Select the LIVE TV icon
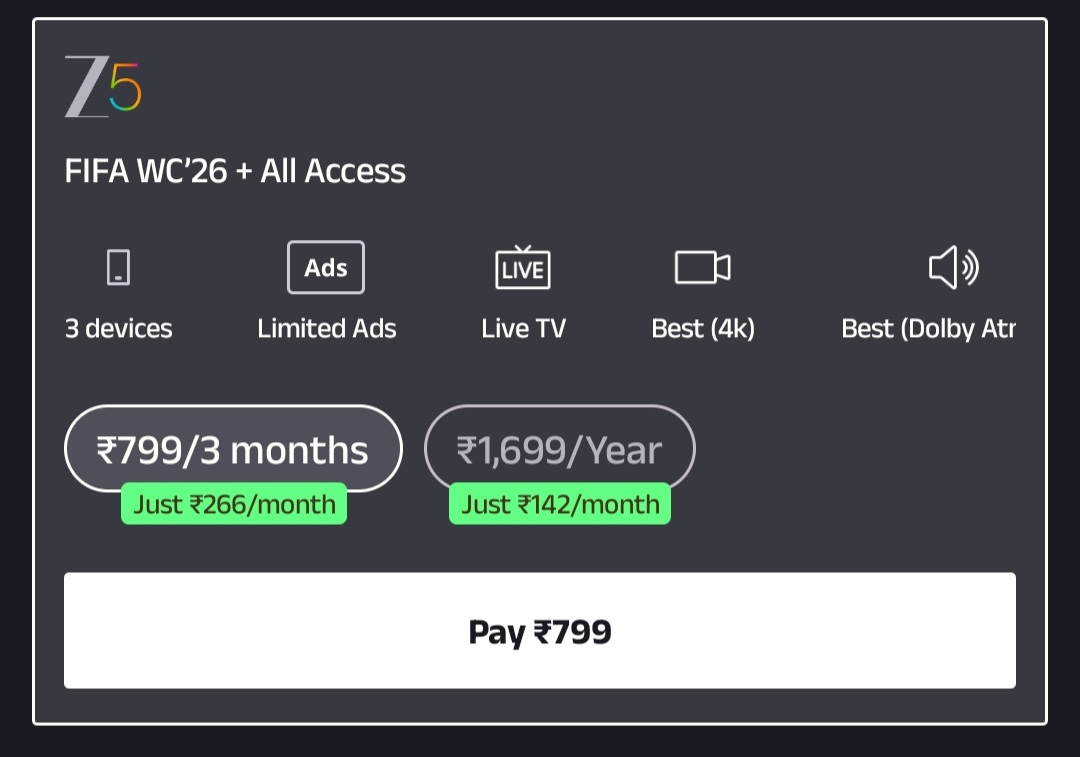The image size is (1080, 757). (x=523, y=267)
